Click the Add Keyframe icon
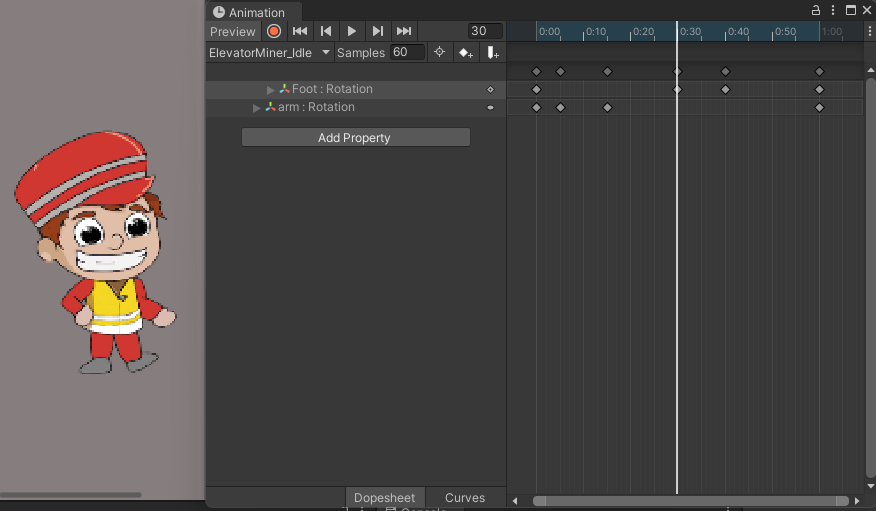Image resolution: width=876 pixels, height=511 pixels. tap(465, 52)
